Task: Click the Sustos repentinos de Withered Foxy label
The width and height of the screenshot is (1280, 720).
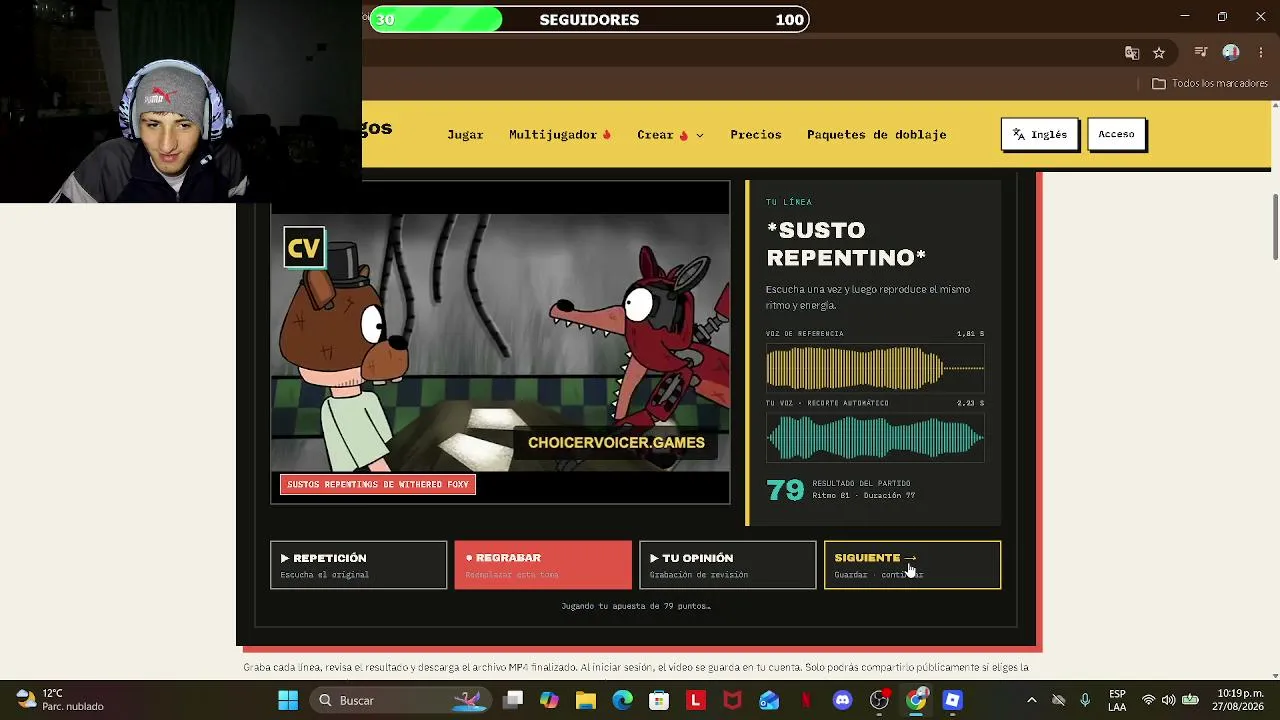Action: [x=378, y=485]
